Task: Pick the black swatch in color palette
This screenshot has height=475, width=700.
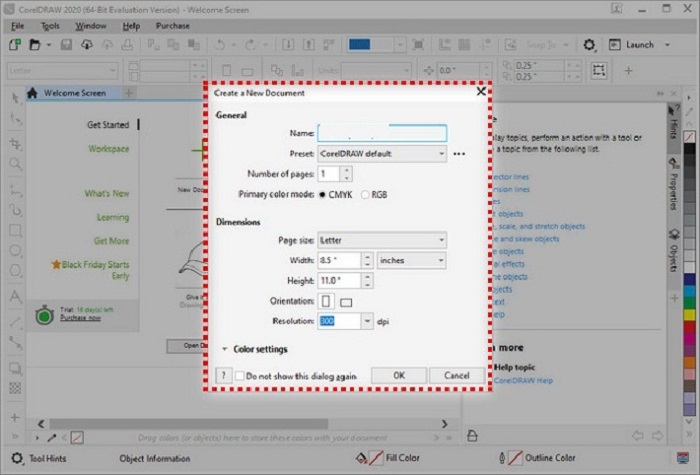Action: [x=689, y=149]
